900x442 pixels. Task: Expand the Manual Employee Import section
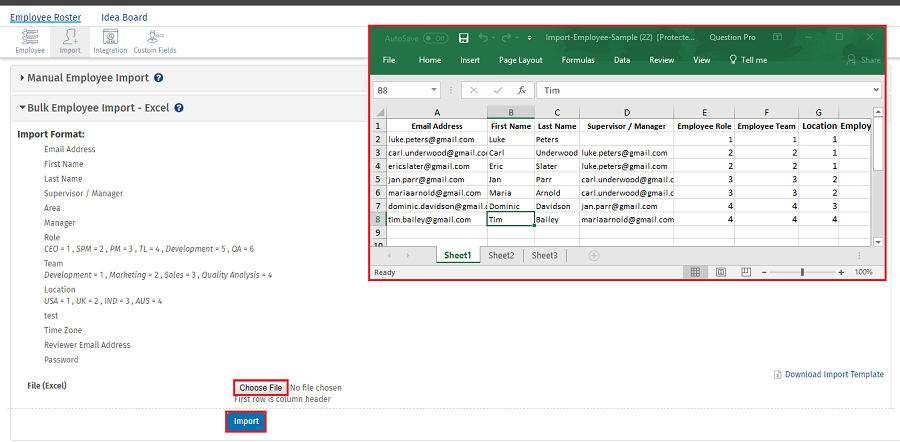click(85, 78)
